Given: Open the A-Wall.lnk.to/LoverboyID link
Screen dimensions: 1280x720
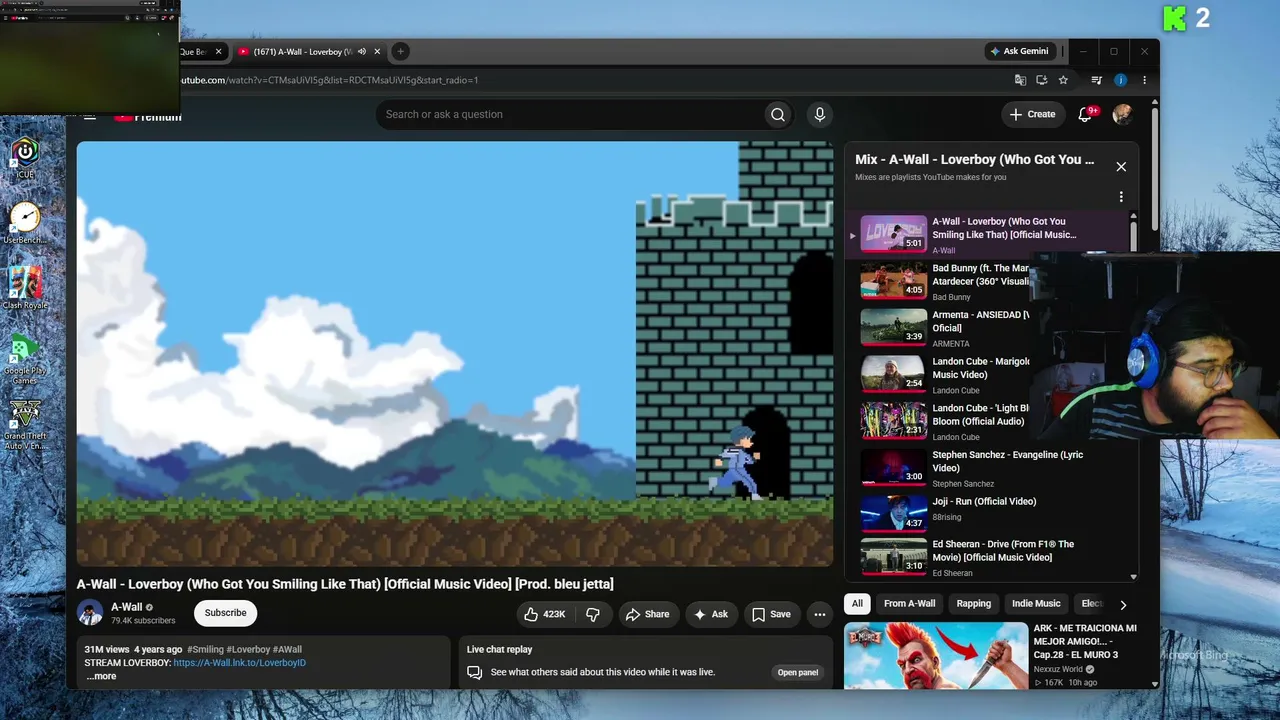Looking at the screenshot, I should pyautogui.click(x=240, y=663).
